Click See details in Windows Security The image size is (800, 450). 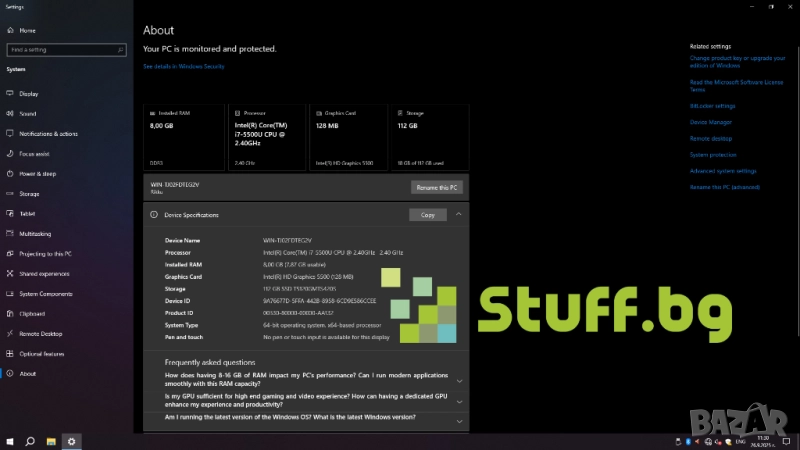point(184,67)
